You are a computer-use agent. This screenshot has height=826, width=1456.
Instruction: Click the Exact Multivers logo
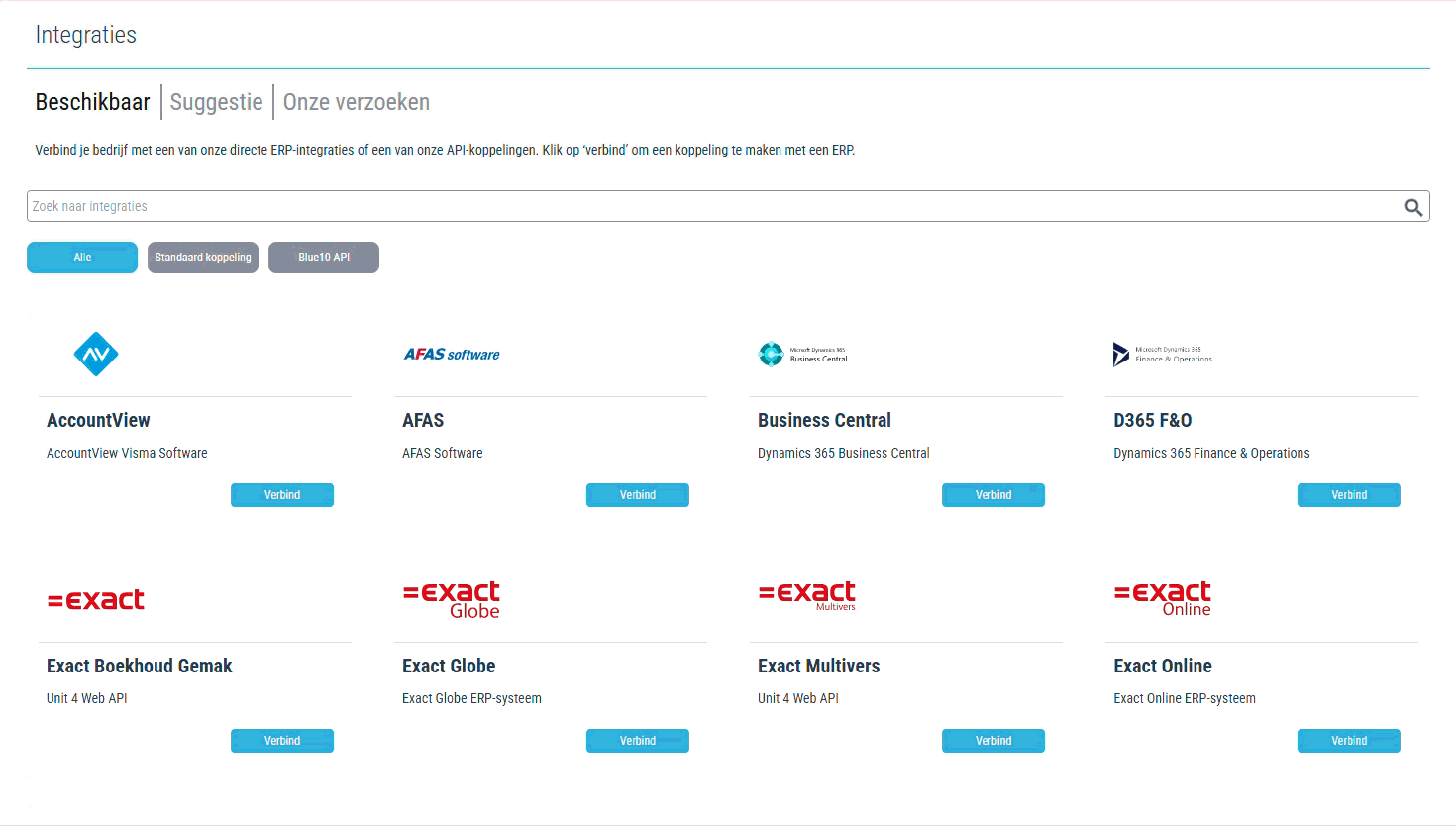pyautogui.click(x=807, y=596)
